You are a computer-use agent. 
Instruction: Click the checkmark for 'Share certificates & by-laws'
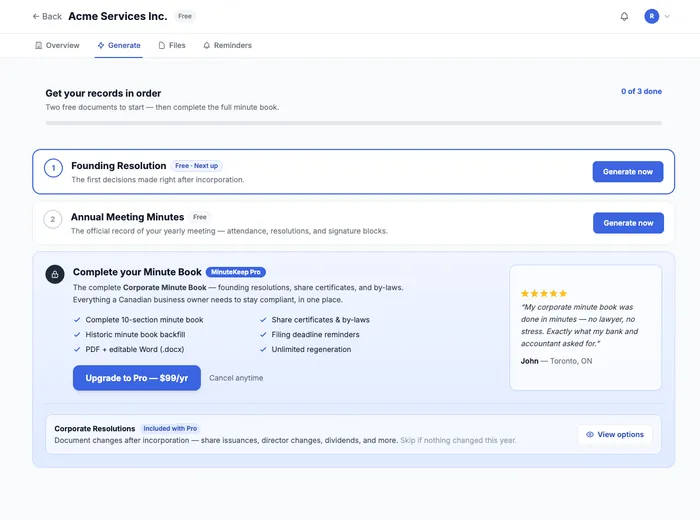263,320
